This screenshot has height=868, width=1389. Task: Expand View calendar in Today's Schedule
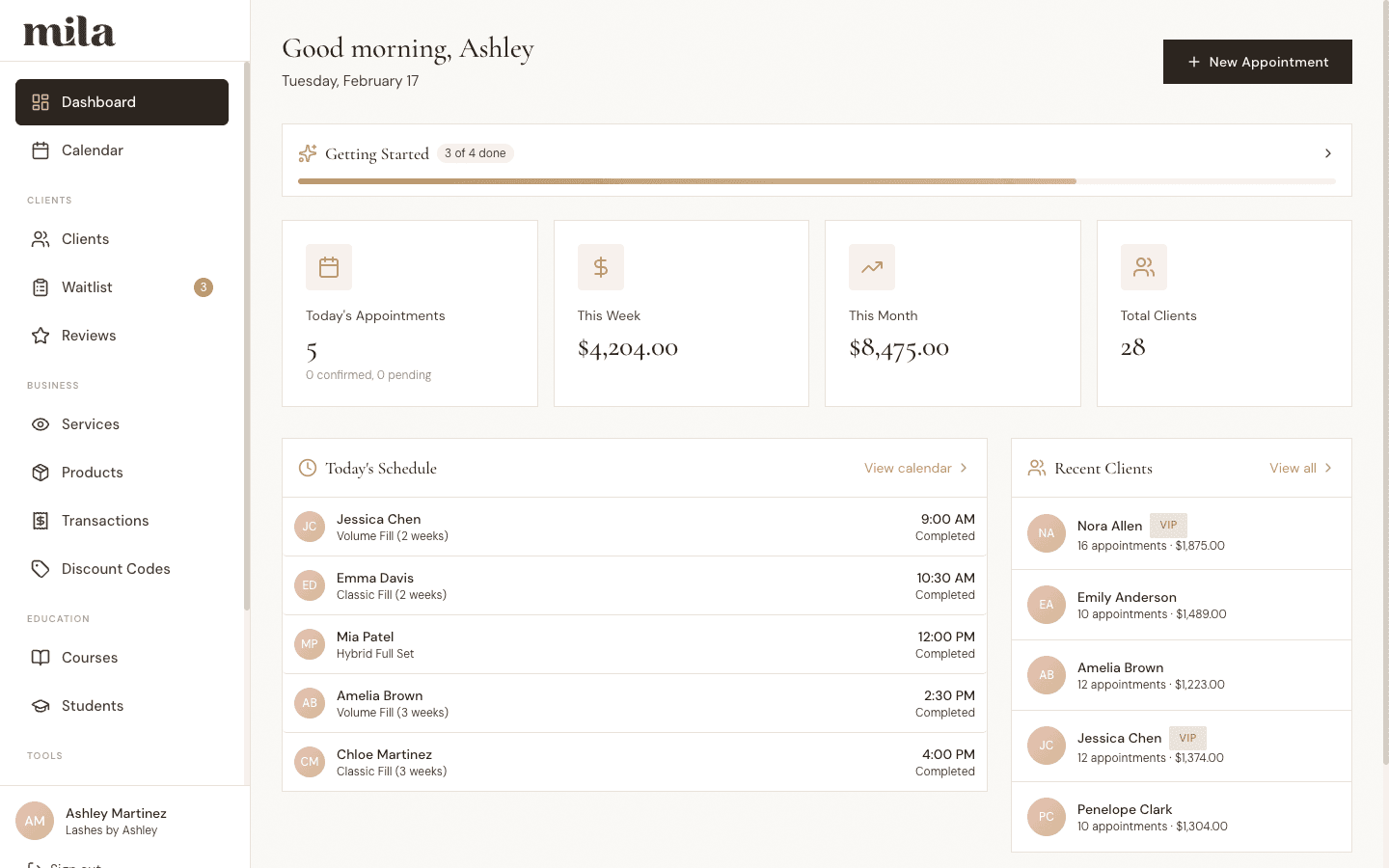pos(914,468)
